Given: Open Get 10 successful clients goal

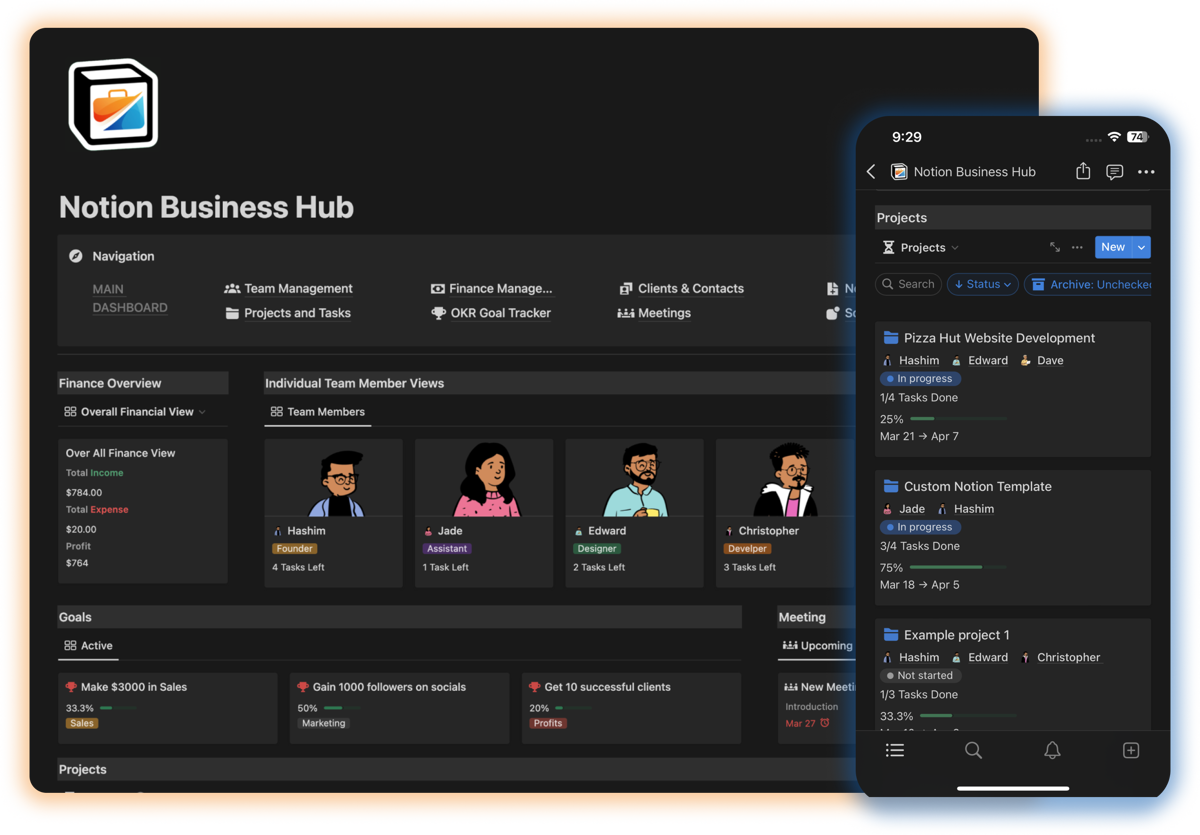Looking at the screenshot, I should click(x=607, y=687).
